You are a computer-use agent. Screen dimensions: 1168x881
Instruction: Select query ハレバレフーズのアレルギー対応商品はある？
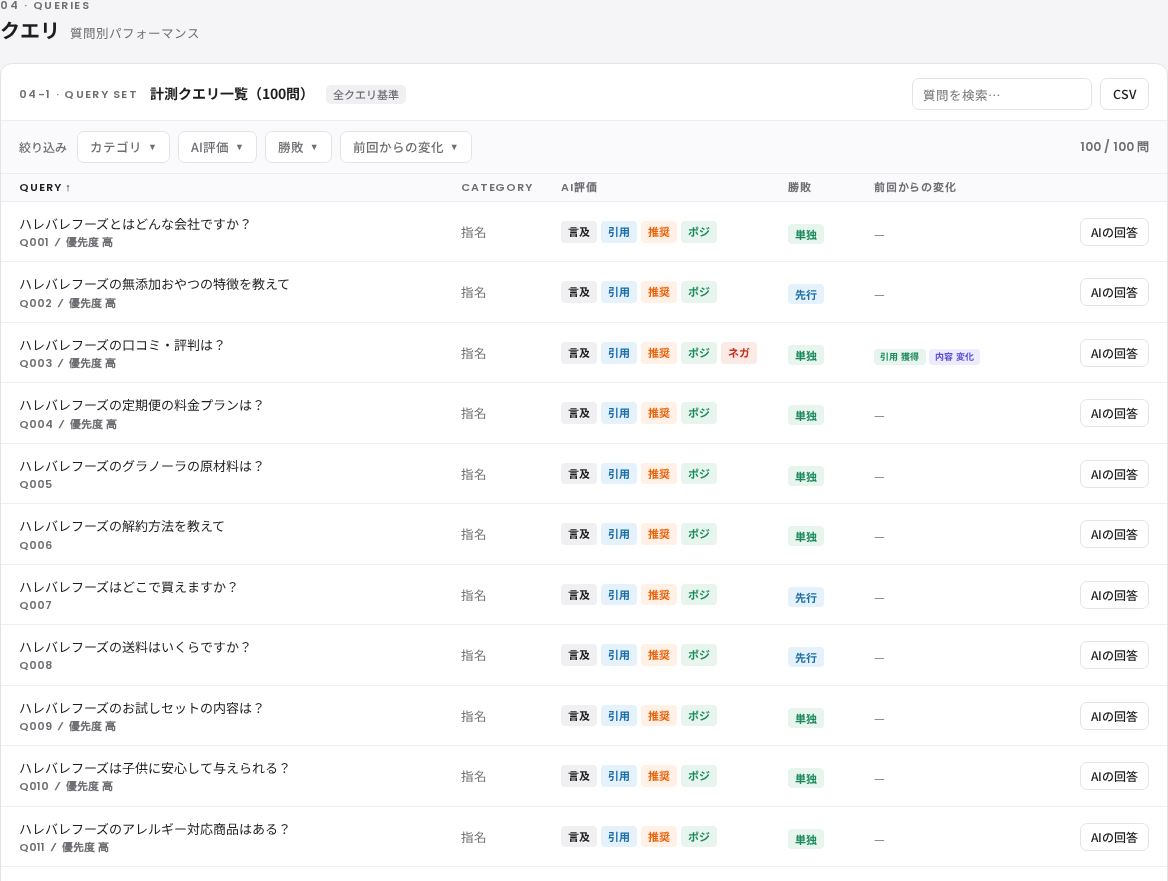tap(154, 830)
